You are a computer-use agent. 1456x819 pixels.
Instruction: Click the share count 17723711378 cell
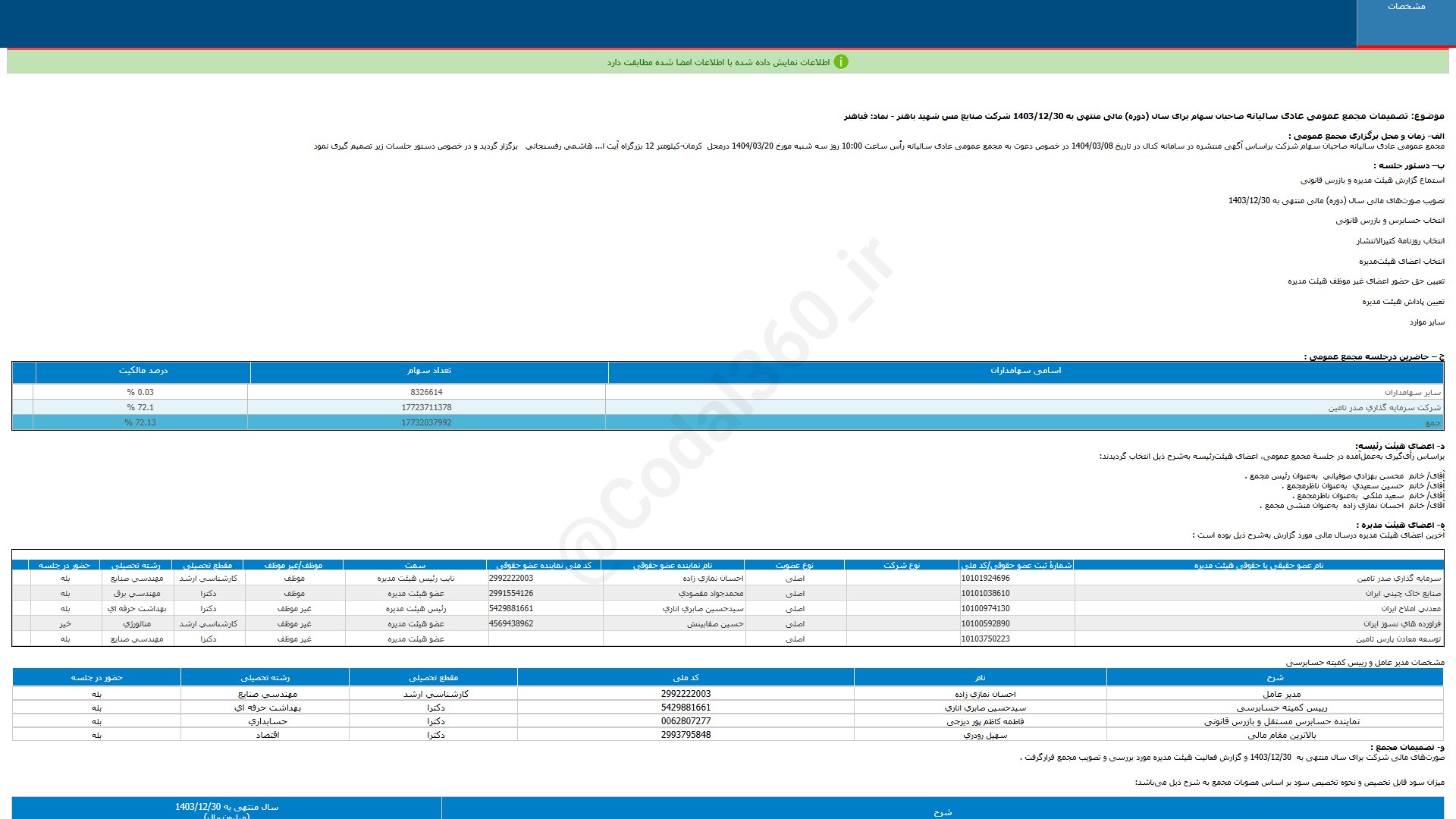426,407
